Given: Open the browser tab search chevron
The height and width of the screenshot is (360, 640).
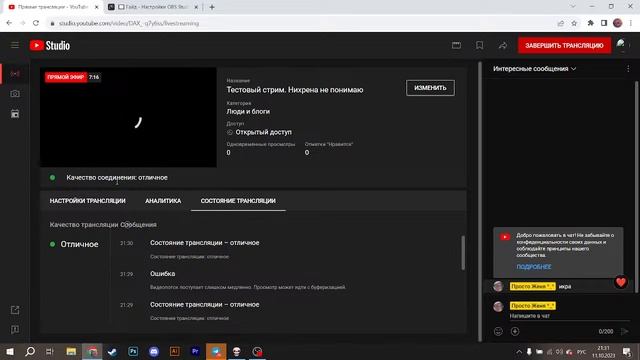Looking at the screenshot, I should tap(573, 7).
